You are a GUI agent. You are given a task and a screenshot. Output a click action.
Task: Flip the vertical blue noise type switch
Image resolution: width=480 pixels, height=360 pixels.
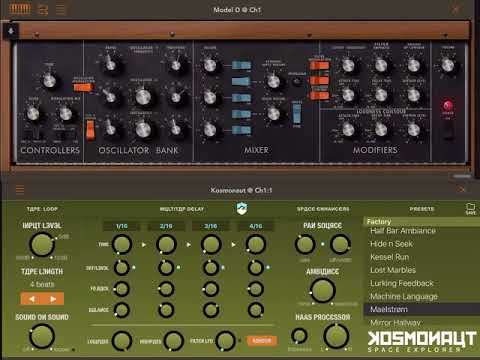[296, 114]
